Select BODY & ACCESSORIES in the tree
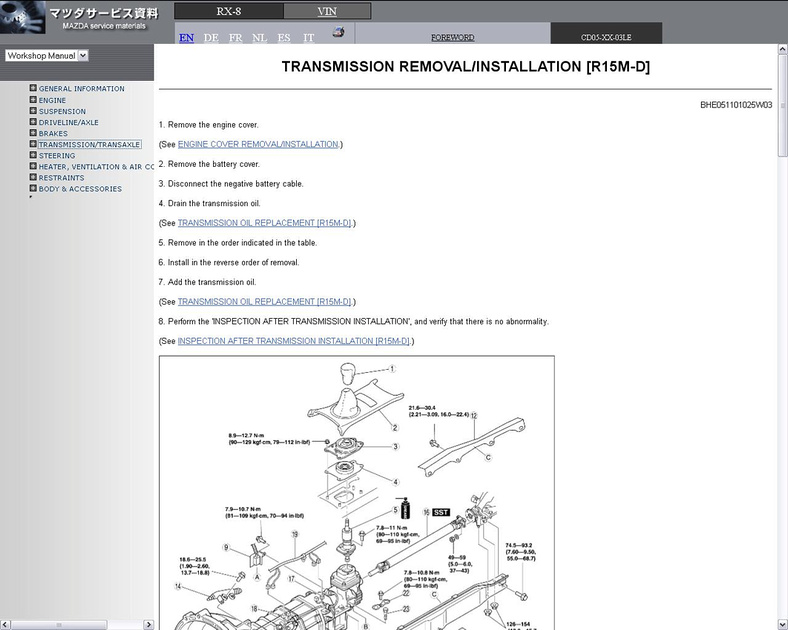 (80, 188)
